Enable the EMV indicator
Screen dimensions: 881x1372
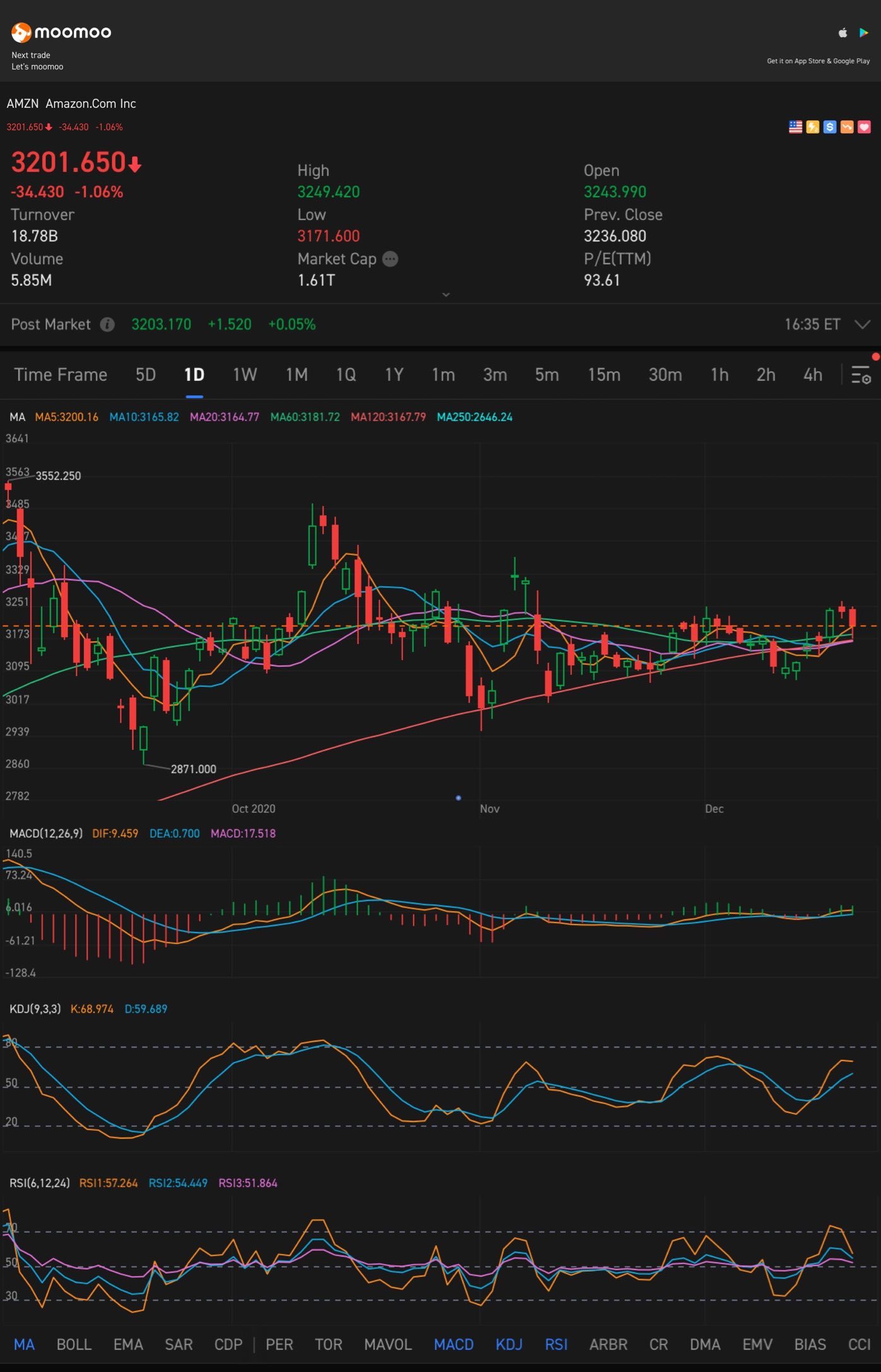click(x=757, y=1344)
